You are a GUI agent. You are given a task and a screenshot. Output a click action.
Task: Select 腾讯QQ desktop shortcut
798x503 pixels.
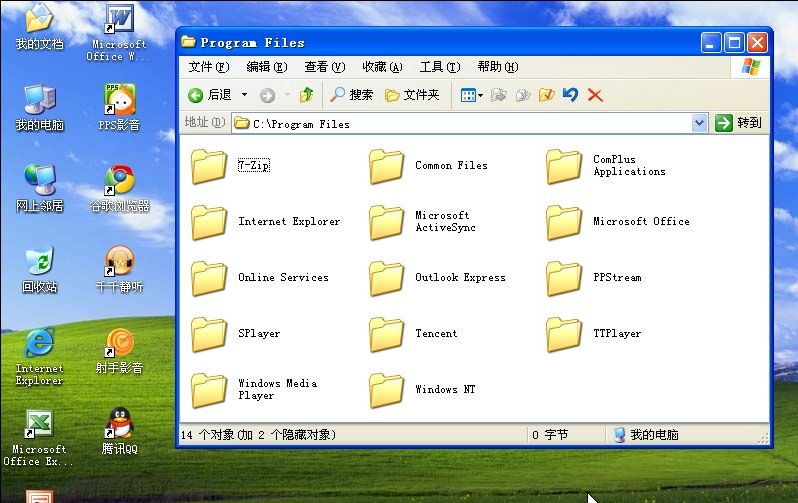[x=119, y=431]
